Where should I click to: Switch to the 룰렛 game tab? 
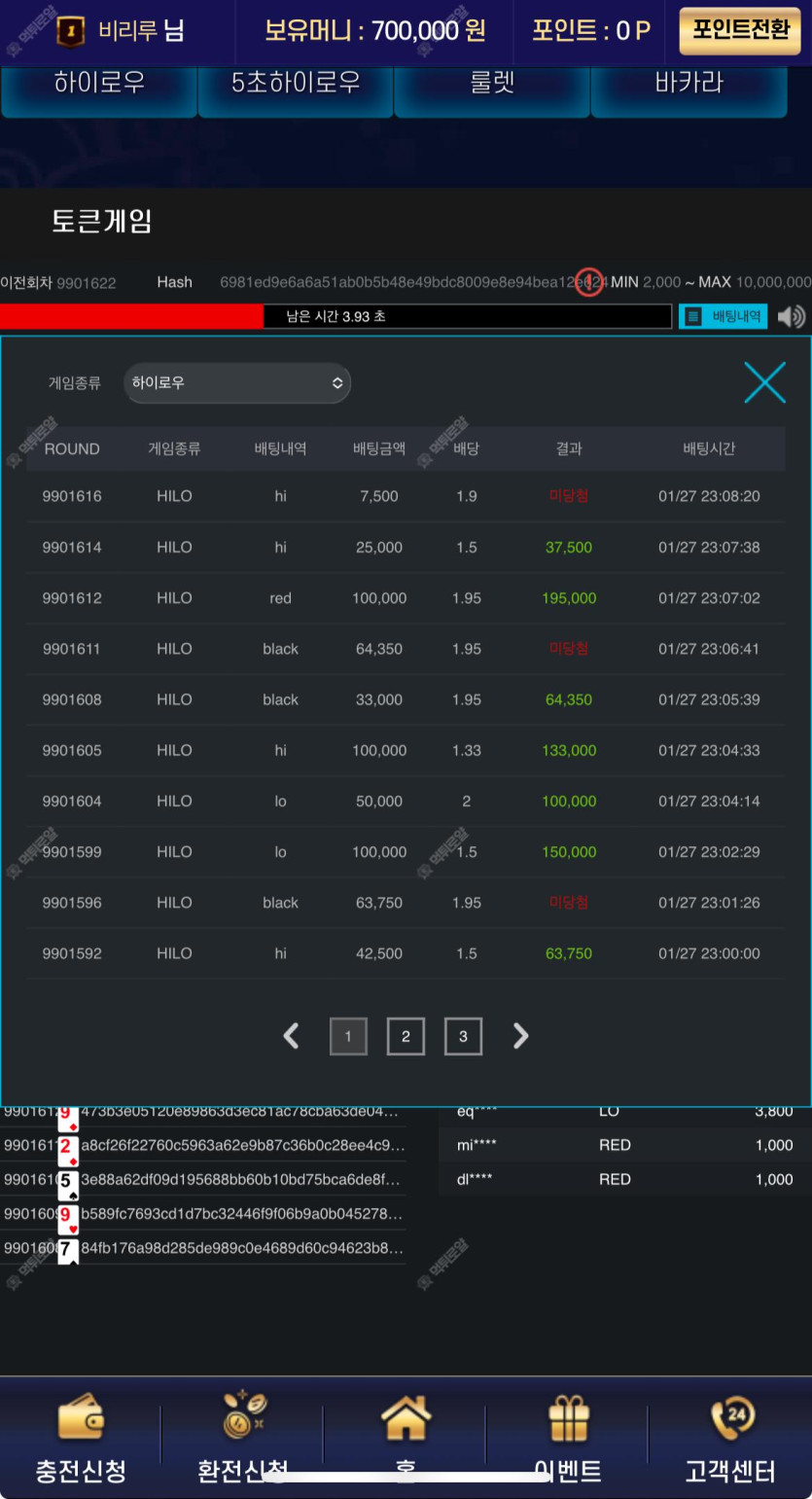click(492, 85)
